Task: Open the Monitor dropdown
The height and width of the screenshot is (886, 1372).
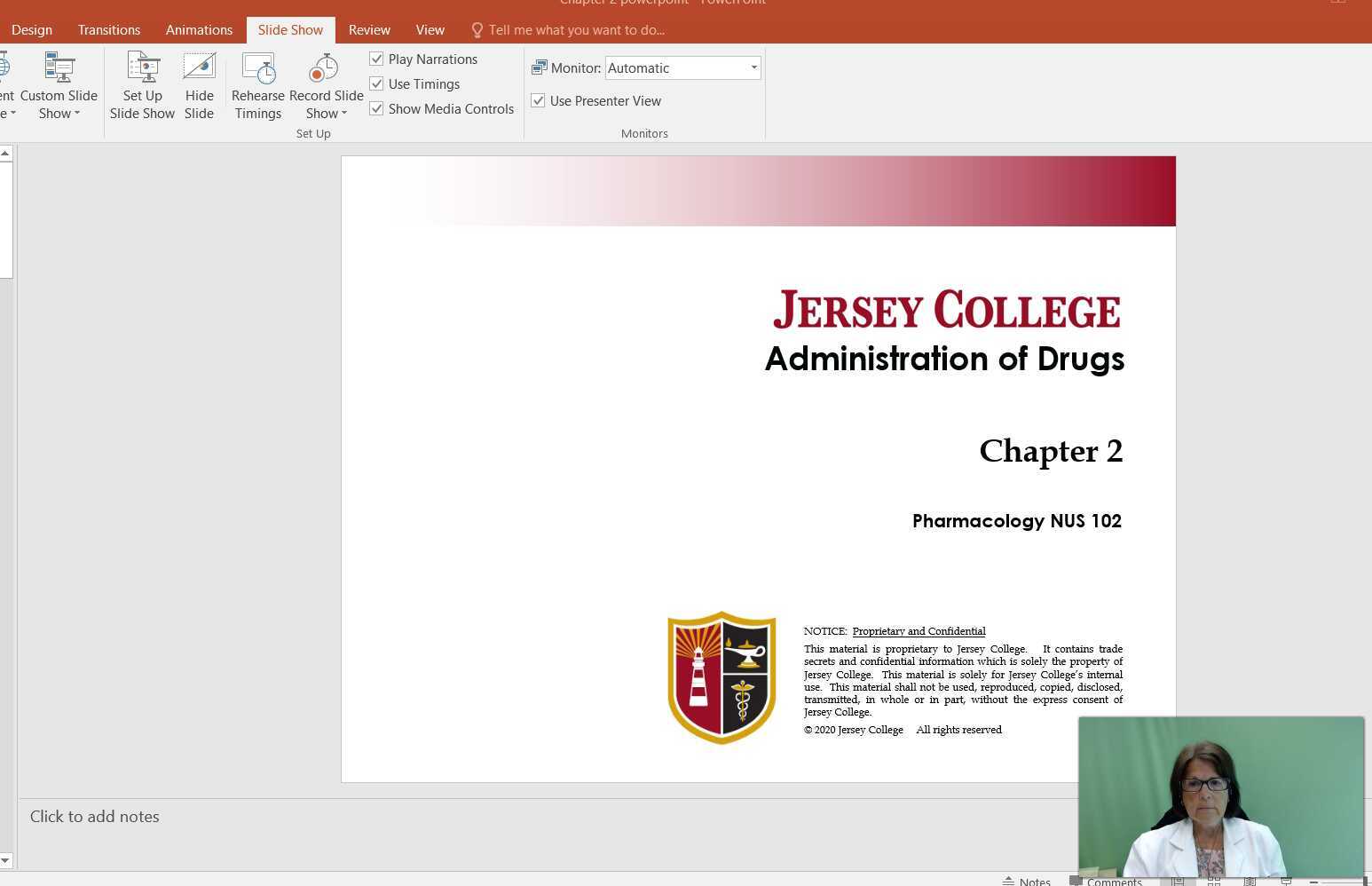Action: pyautogui.click(x=753, y=67)
